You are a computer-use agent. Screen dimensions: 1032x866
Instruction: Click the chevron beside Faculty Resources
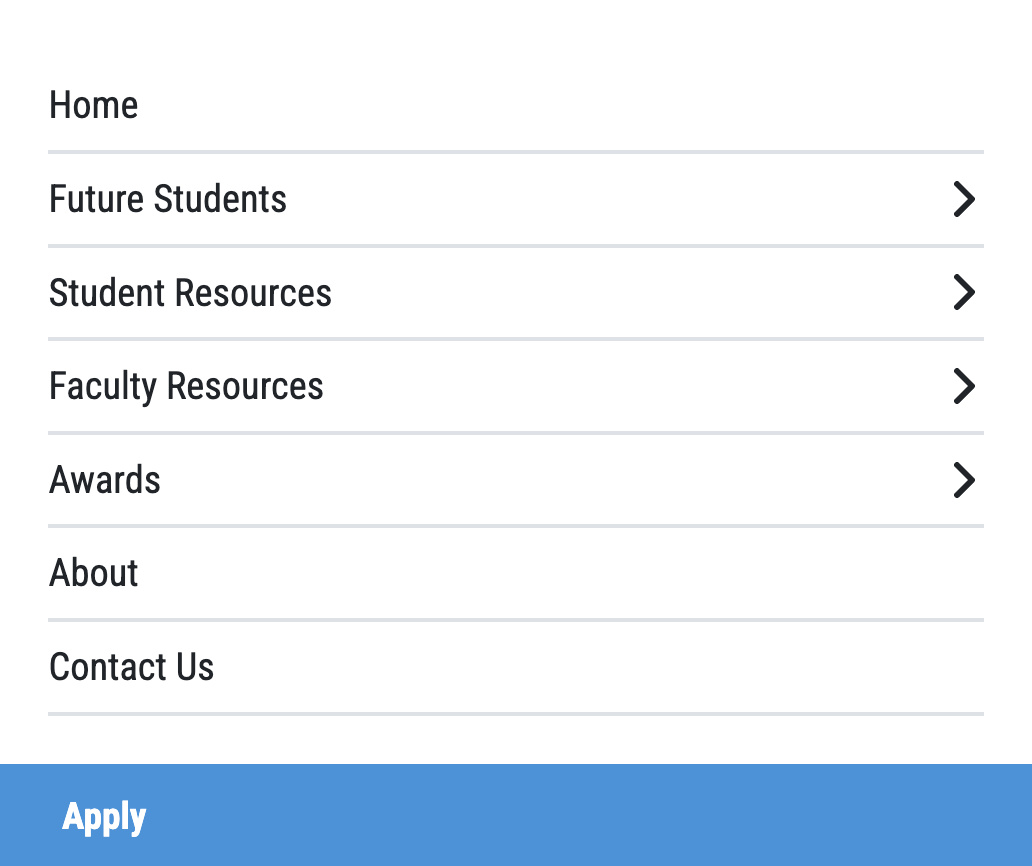click(x=963, y=386)
